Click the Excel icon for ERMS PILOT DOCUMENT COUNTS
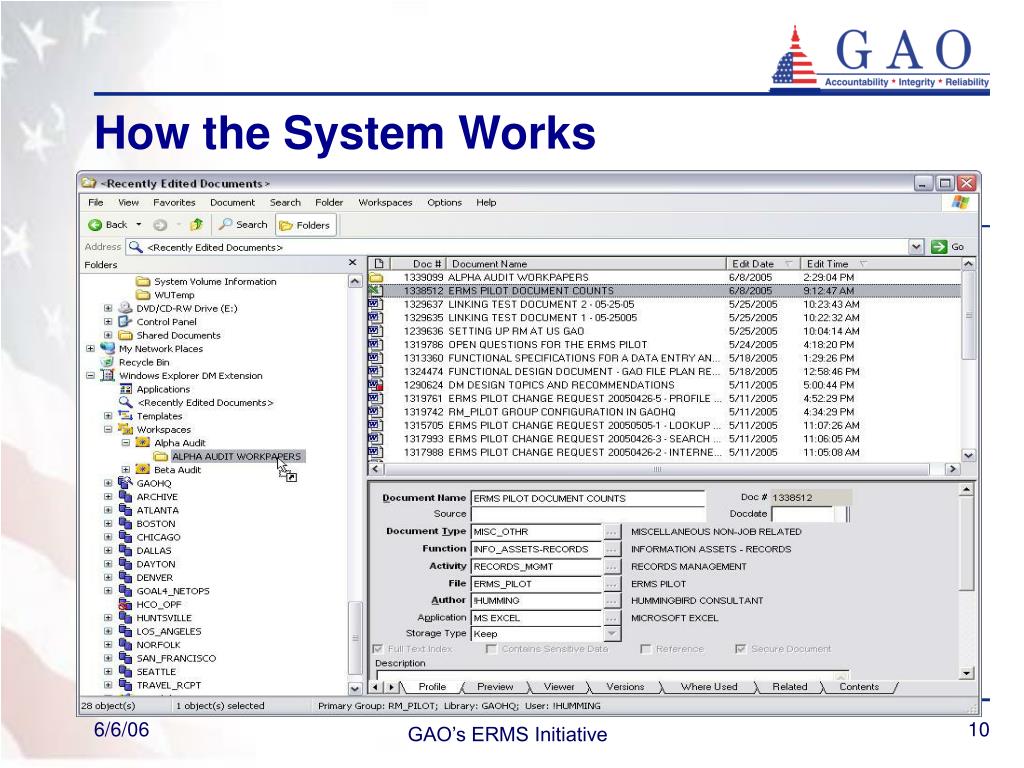The image size is (1024, 768). [375, 290]
